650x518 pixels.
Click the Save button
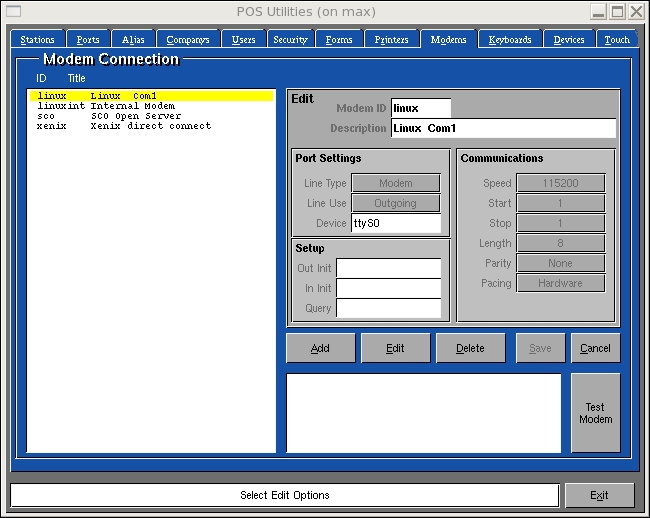[x=540, y=348]
